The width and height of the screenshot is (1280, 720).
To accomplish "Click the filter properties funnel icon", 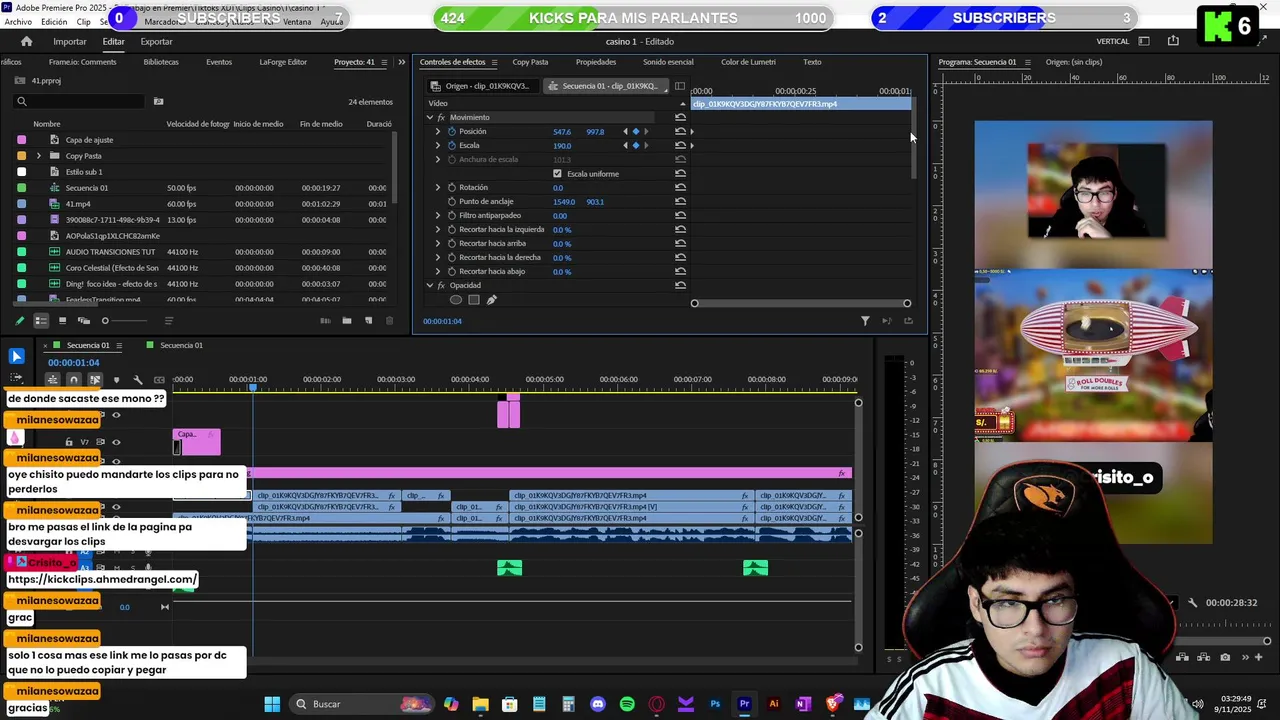I will pos(865,321).
